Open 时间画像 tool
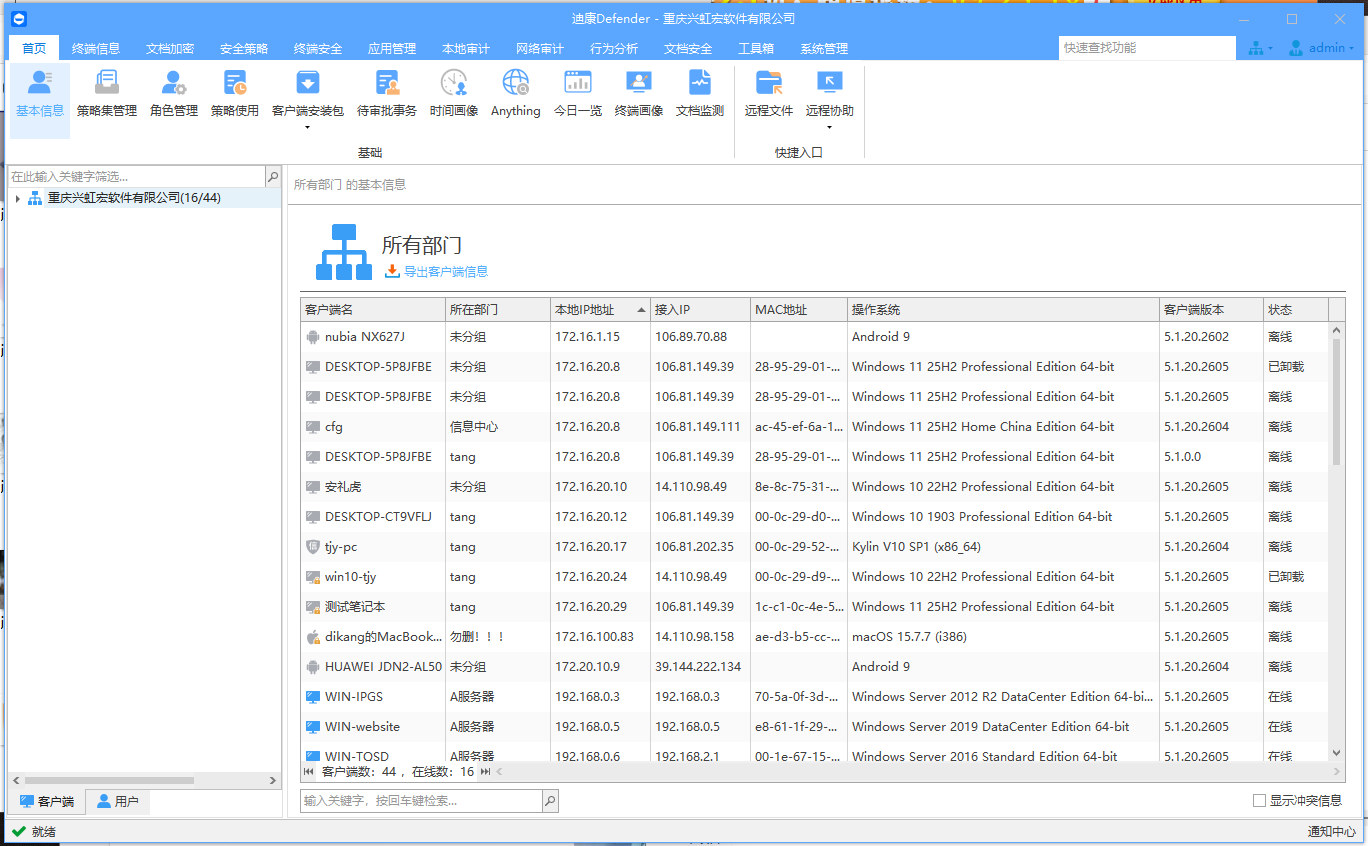 coord(454,95)
